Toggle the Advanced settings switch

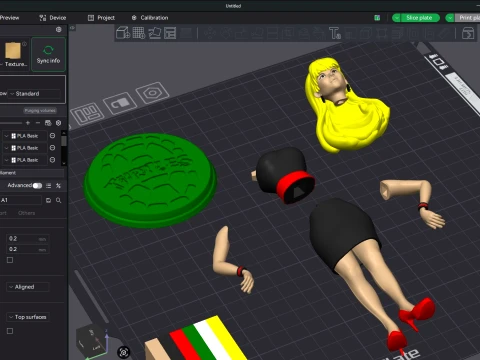tap(37, 186)
